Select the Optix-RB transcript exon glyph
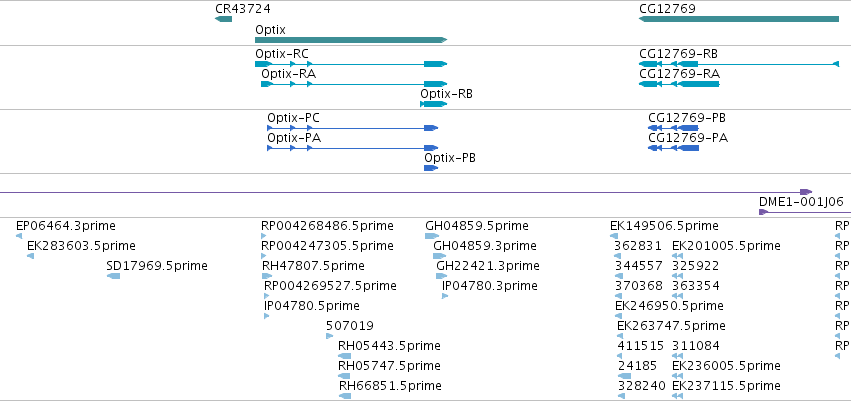851x401 pixels. (433, 104)
